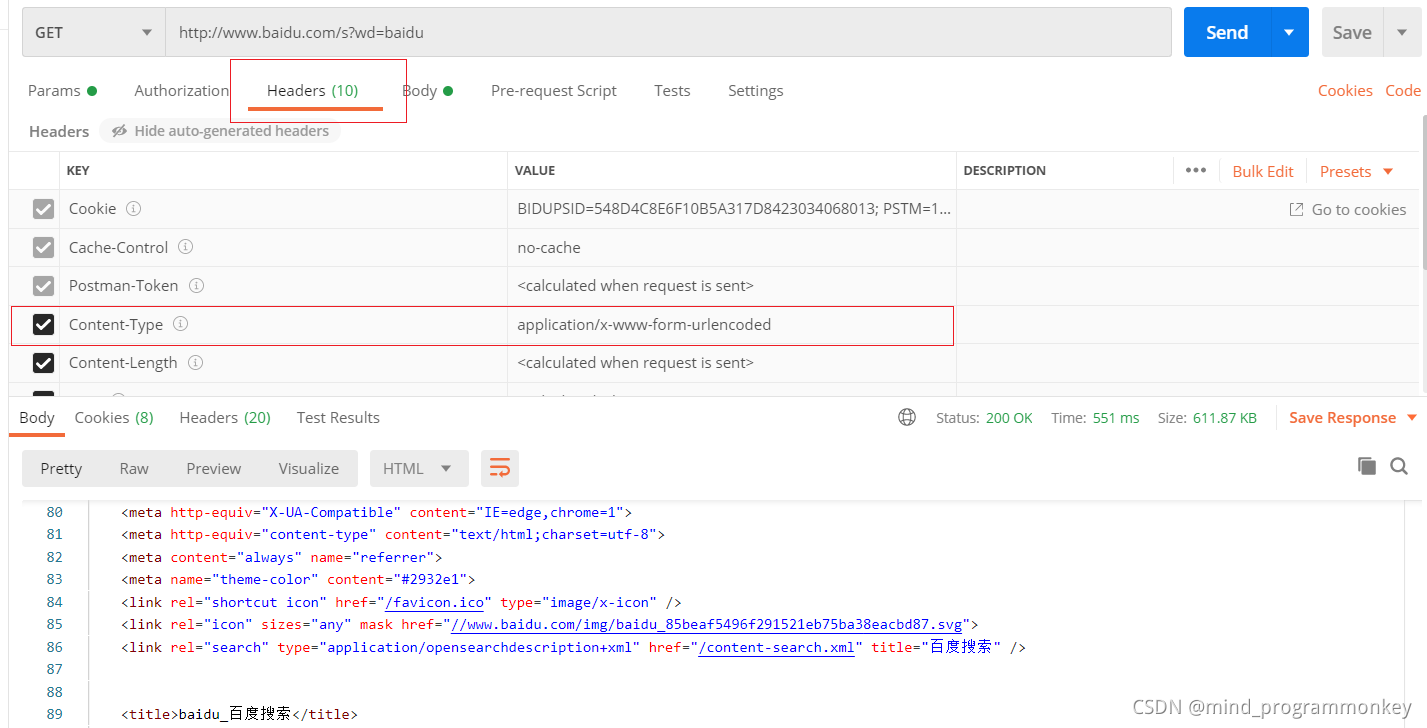Hide auto-generated headers toggle
Screen dimensions: 1427x728
click(220, 131)
